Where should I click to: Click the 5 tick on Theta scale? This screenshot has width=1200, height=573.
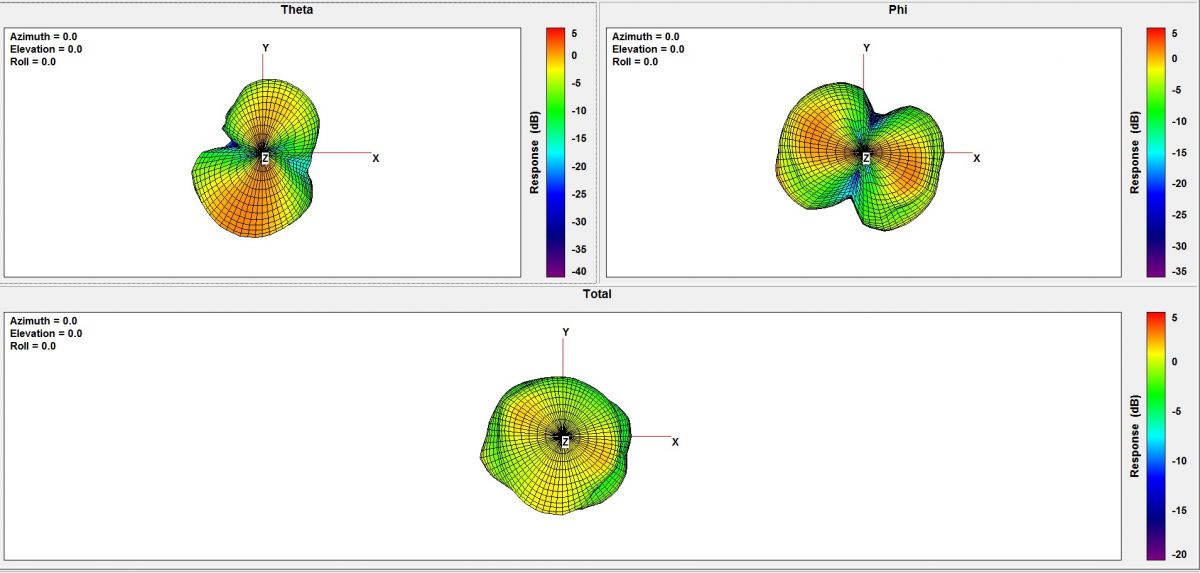point(574,32)
